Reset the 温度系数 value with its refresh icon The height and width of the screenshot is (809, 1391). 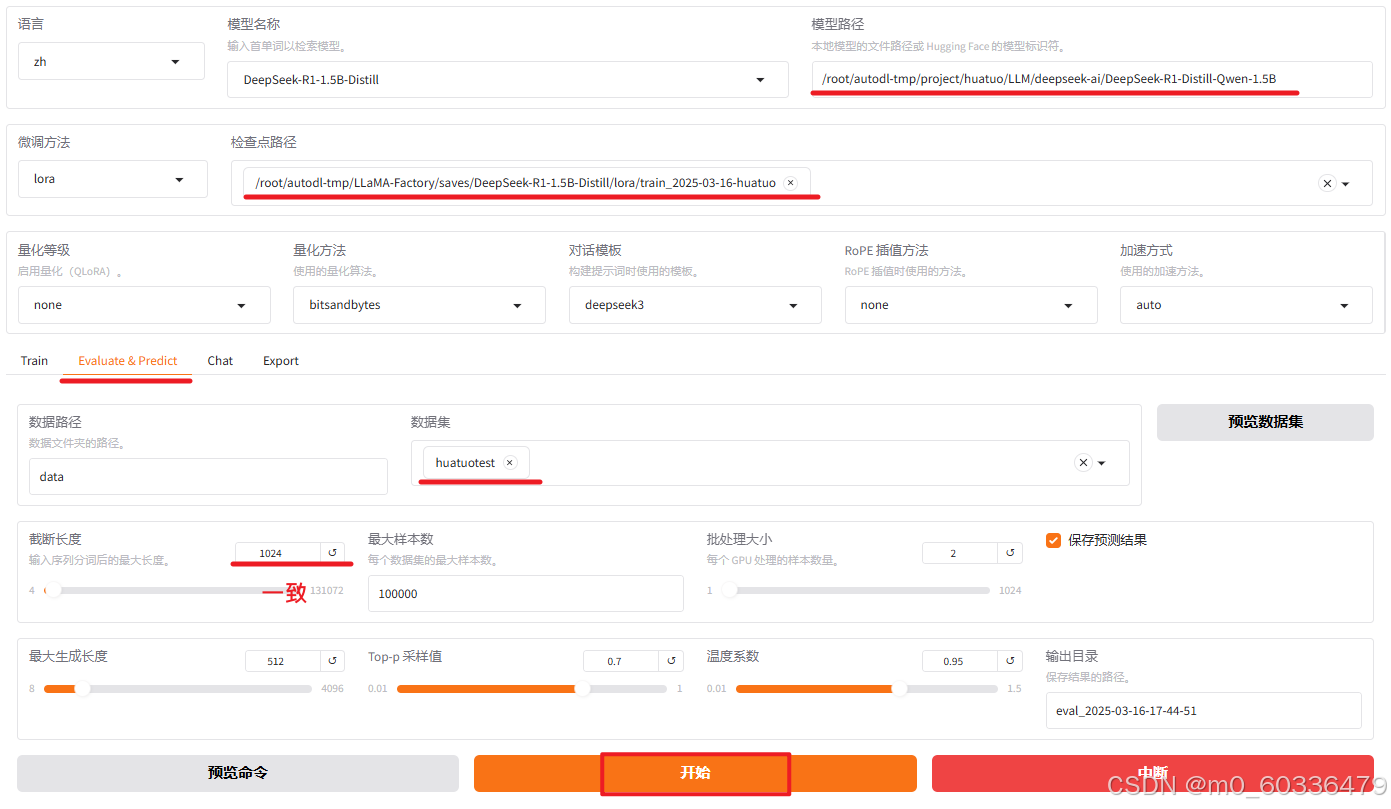pyautogui.click(x=1010, y=661)
